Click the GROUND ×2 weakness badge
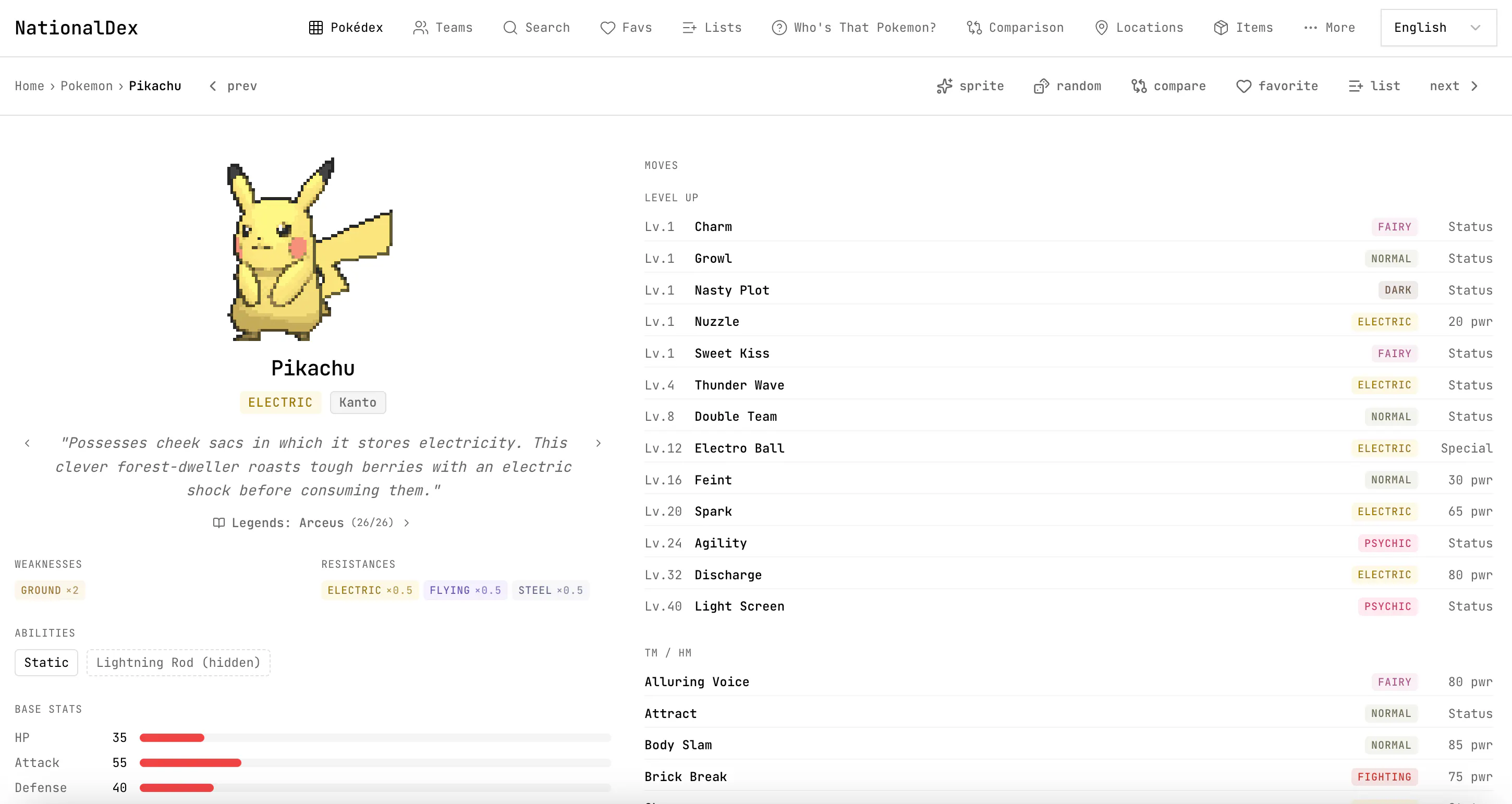This screenshot has width=1512, height=804. [50, 590]
